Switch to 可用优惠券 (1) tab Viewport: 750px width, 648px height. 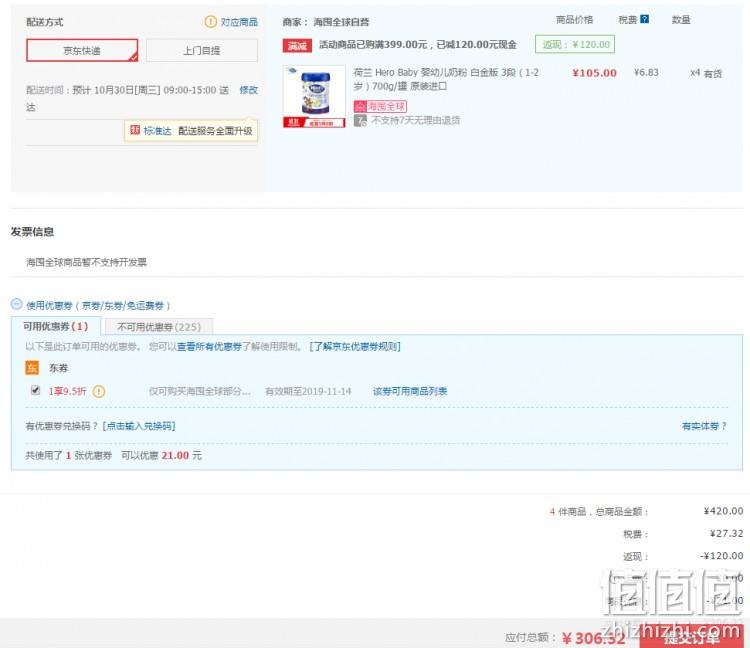(55, 326)
